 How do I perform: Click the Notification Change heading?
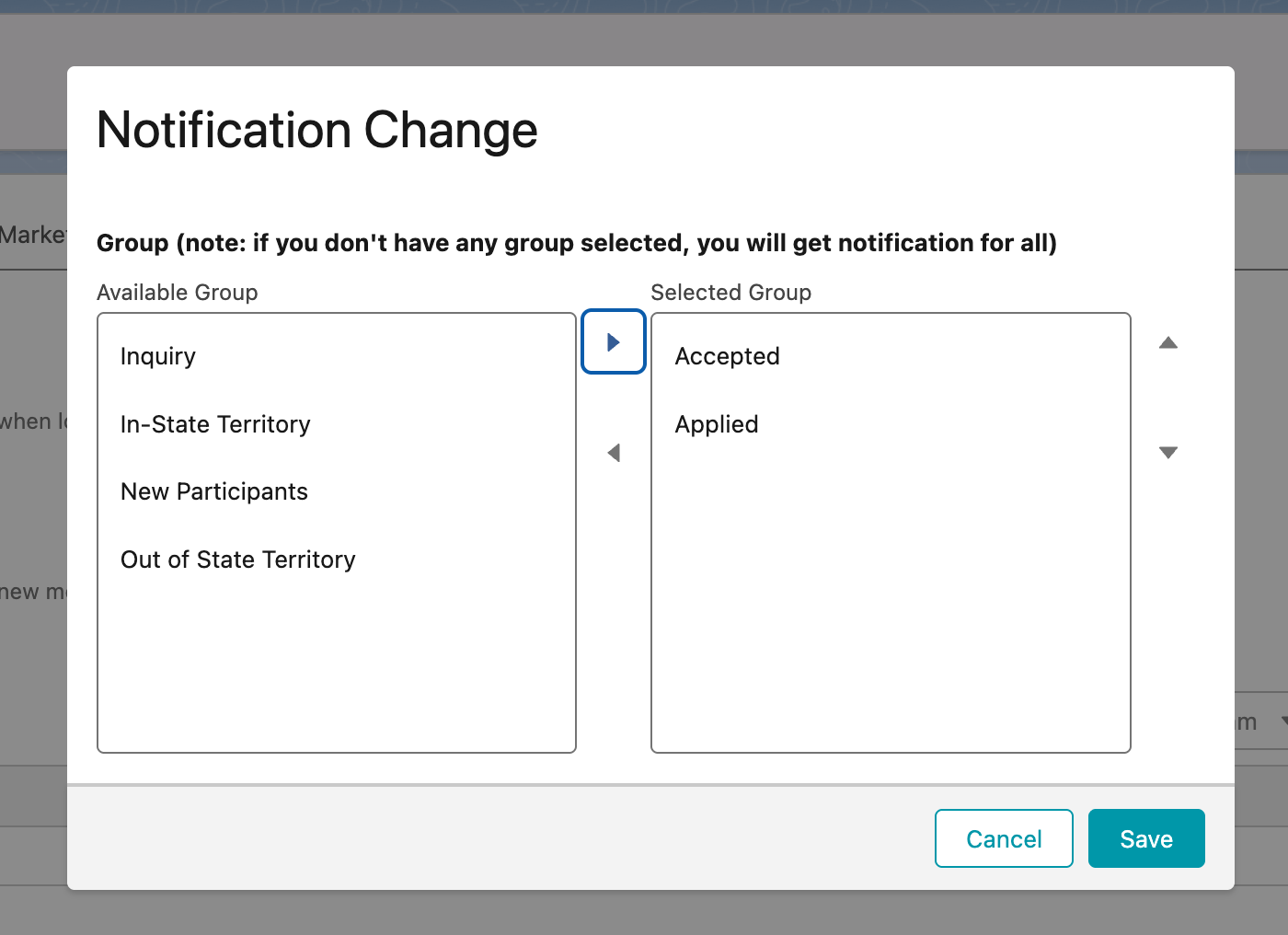click(317, 130)
